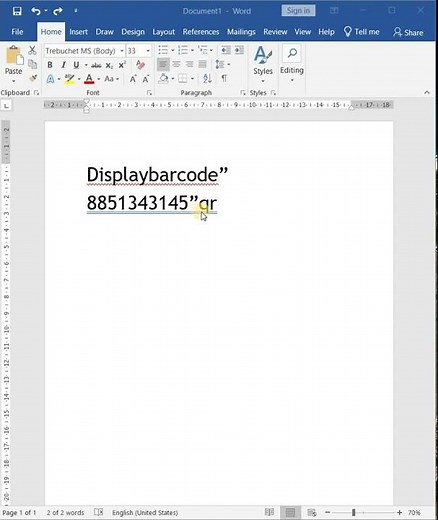The height and width of the screenshot is (520, 438).
Task: Expand the numbered list options arrow
Action: [x=192, y=50]
